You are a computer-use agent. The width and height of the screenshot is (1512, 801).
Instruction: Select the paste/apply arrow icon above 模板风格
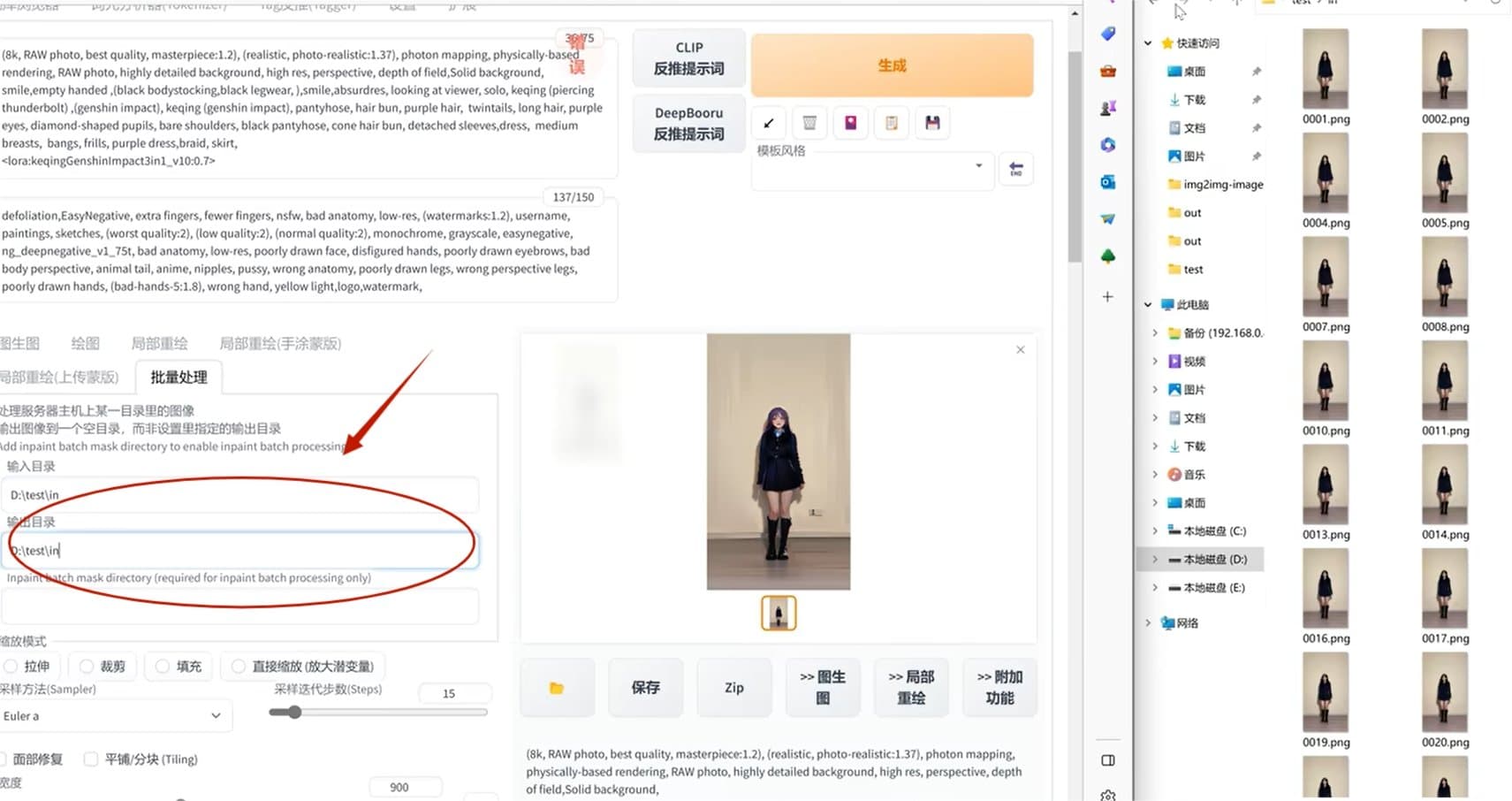coord(767,123)
